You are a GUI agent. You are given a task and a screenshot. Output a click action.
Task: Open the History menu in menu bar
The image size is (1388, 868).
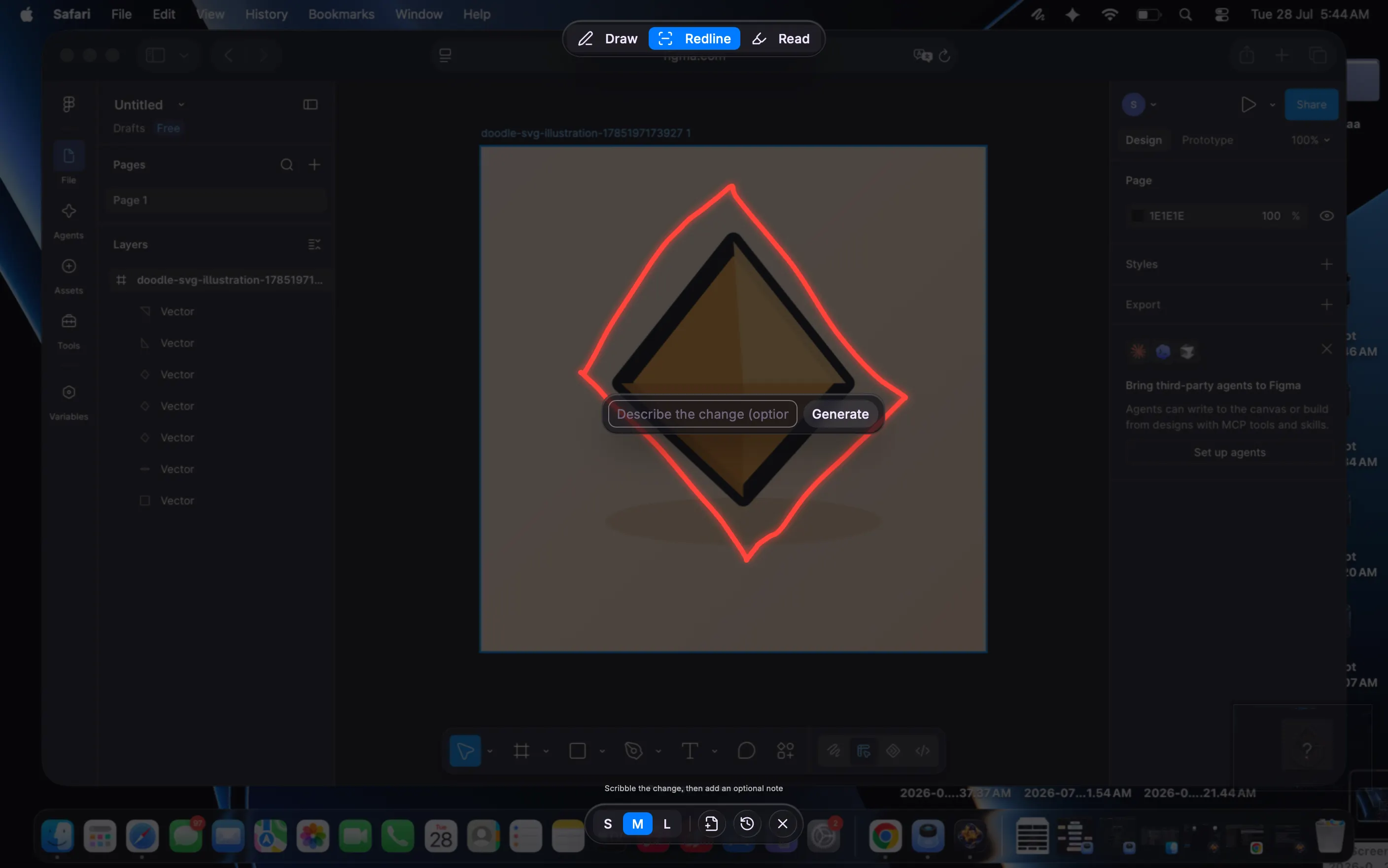[x=267, y=14]
